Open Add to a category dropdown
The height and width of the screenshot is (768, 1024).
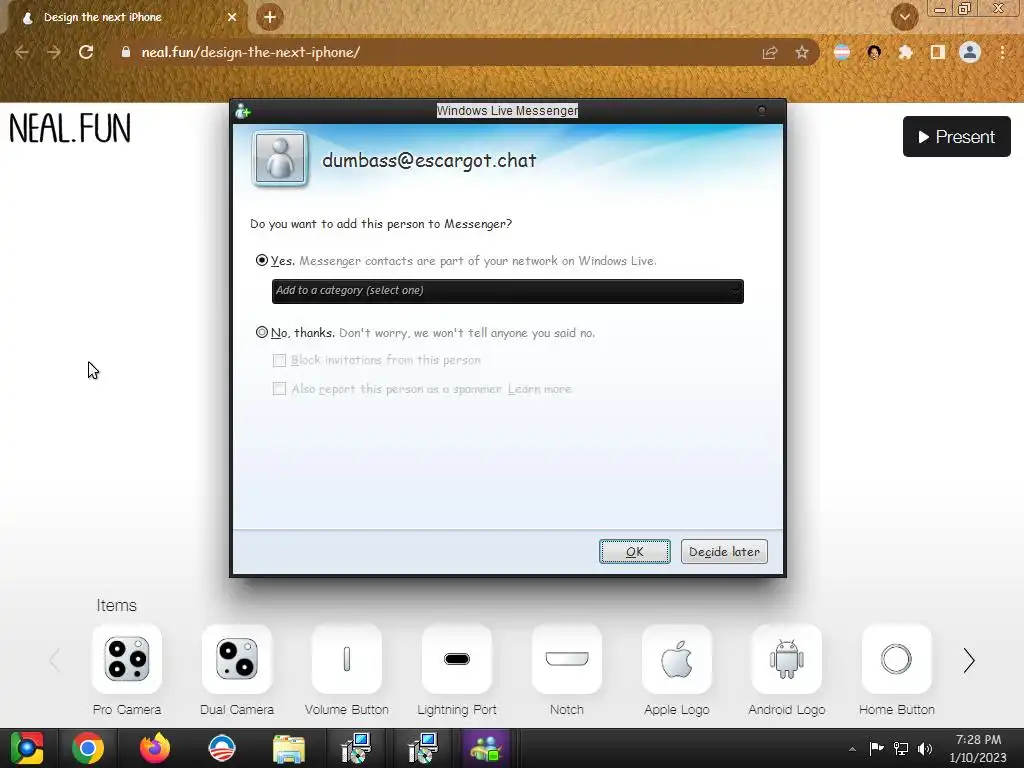click(507, 291)
